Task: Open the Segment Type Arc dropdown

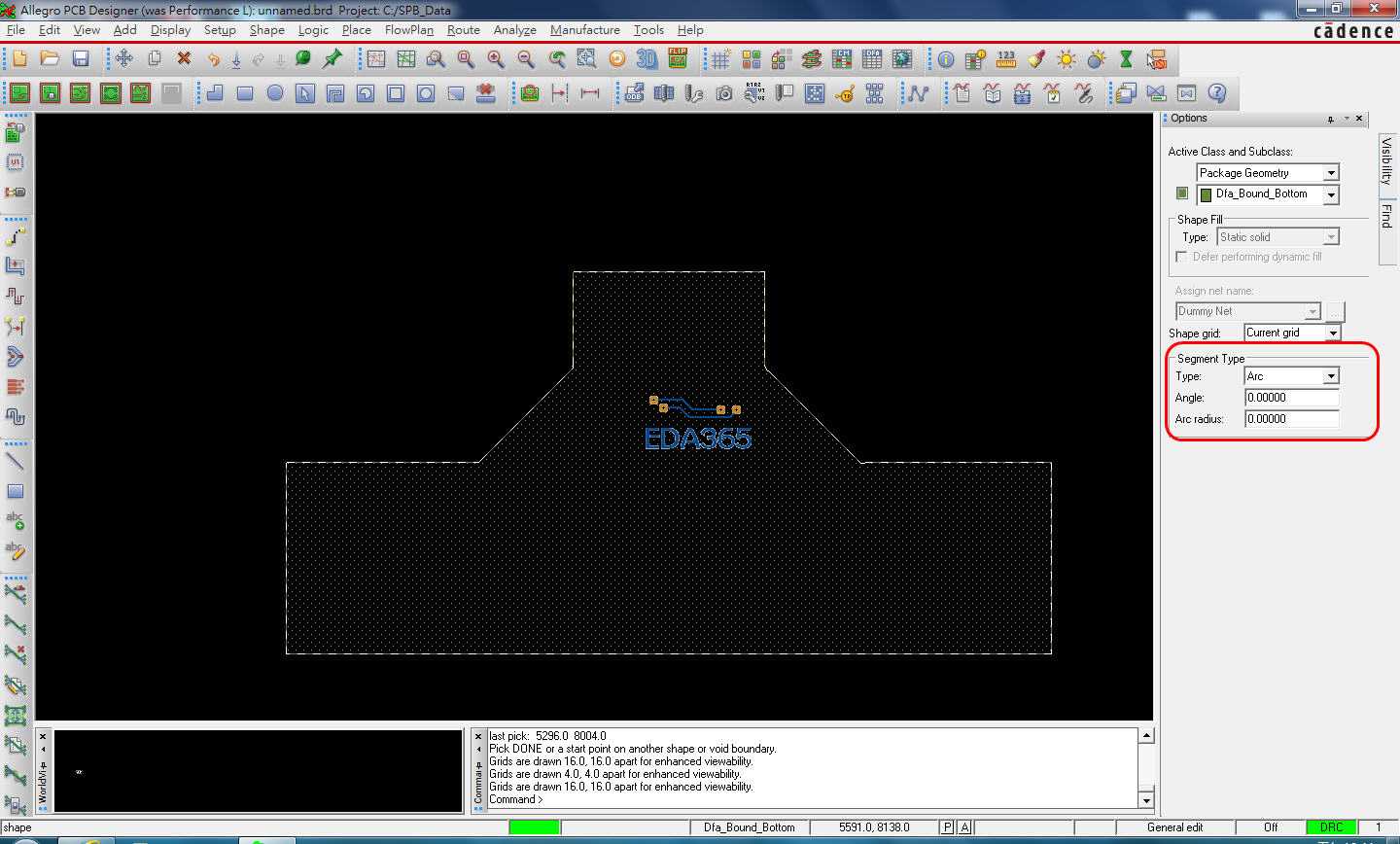Action: click(1331, 376)
